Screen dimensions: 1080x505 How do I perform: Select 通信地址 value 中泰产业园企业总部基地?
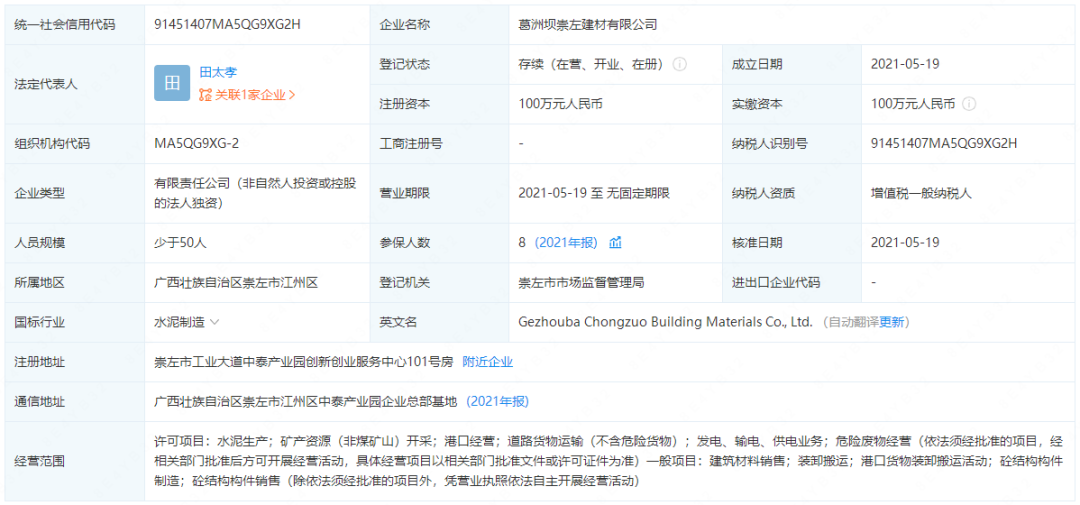tap(306, 401)
